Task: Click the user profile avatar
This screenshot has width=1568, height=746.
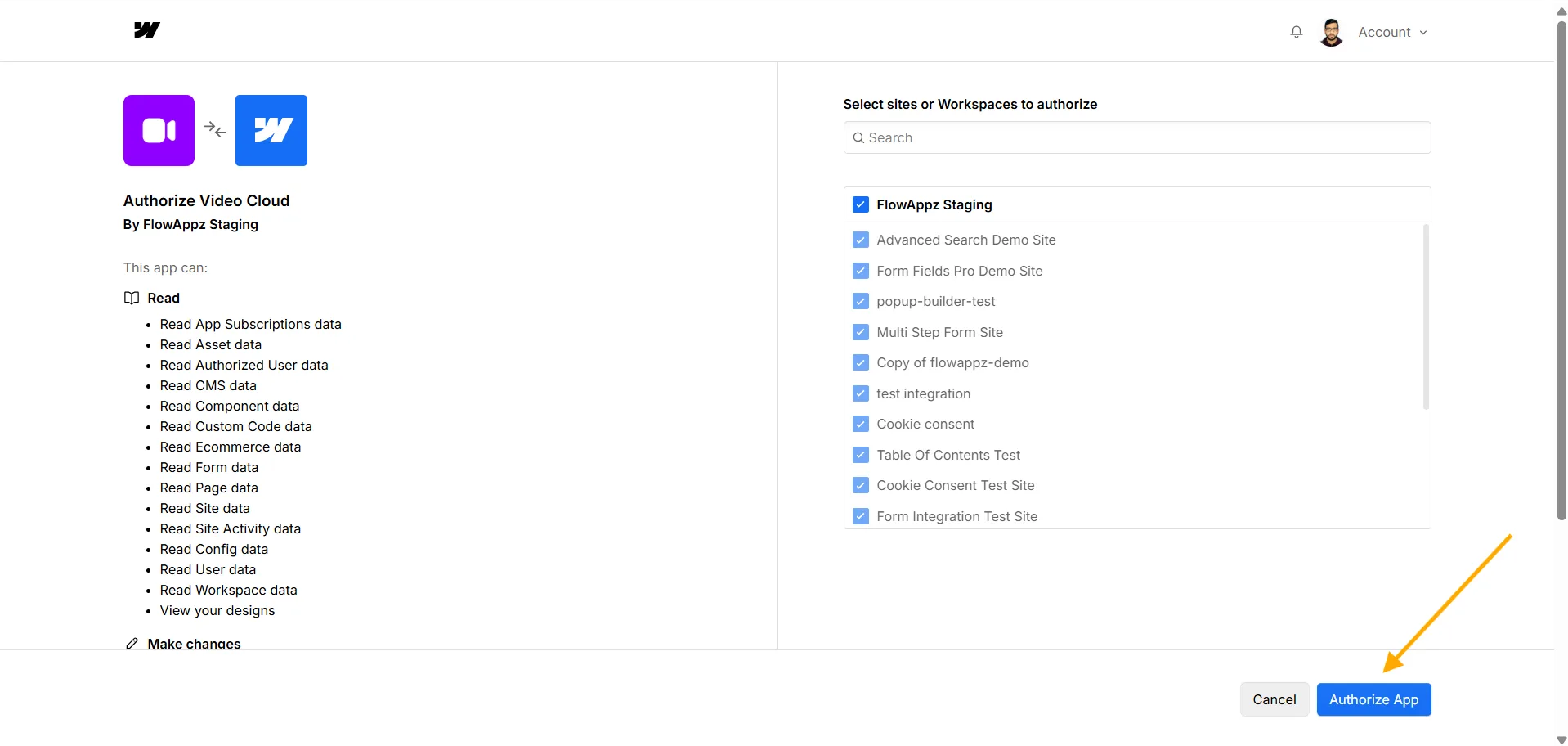Action: pos(1332,33)
